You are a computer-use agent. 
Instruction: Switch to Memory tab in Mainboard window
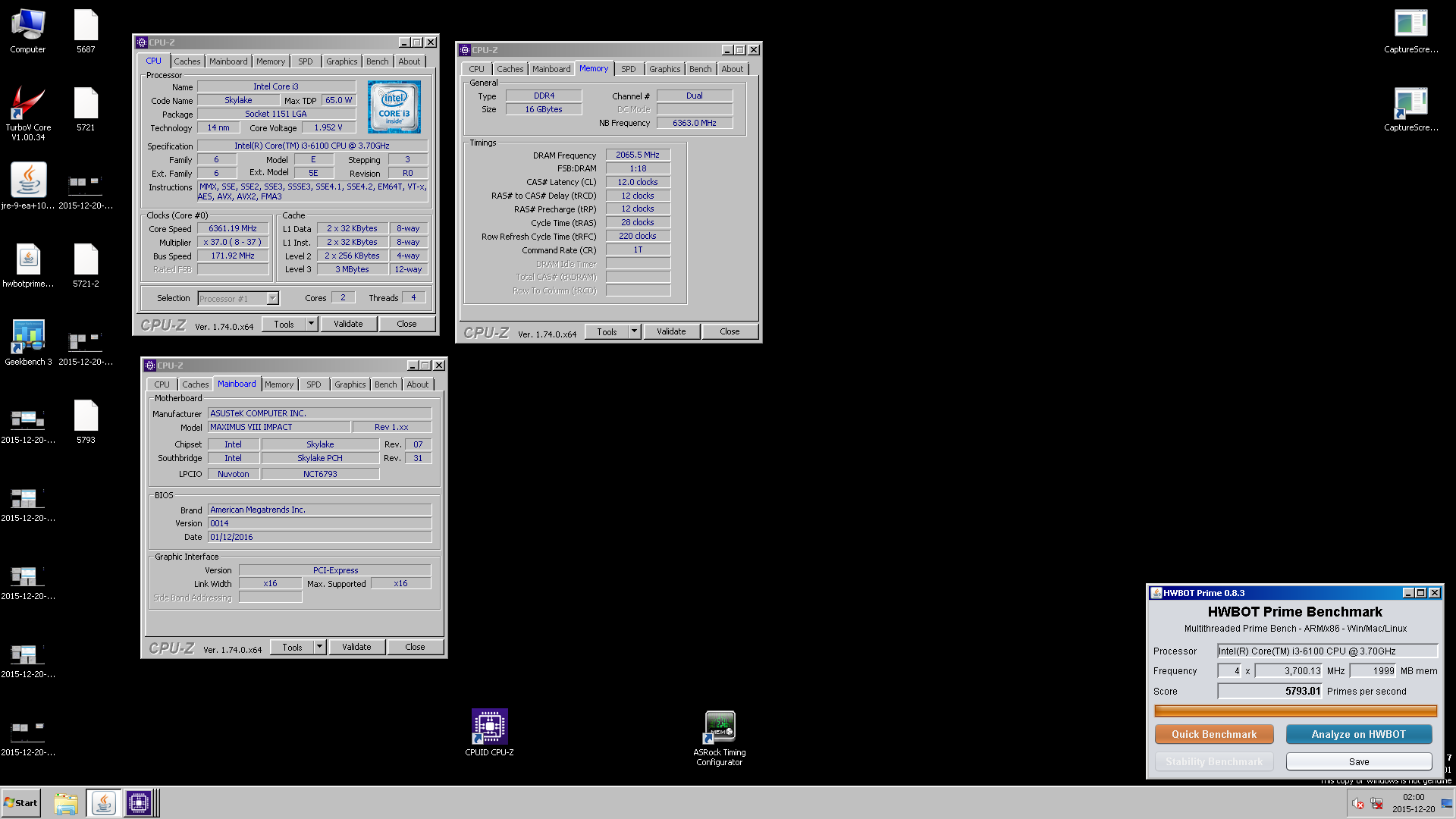pyautogui.click(x=278, y=384)
